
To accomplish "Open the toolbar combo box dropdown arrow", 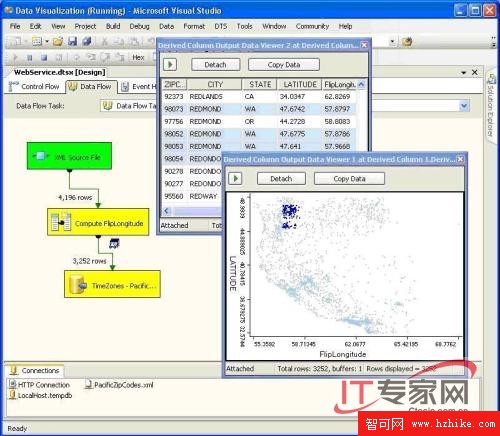I will click(x=392, y=41).
